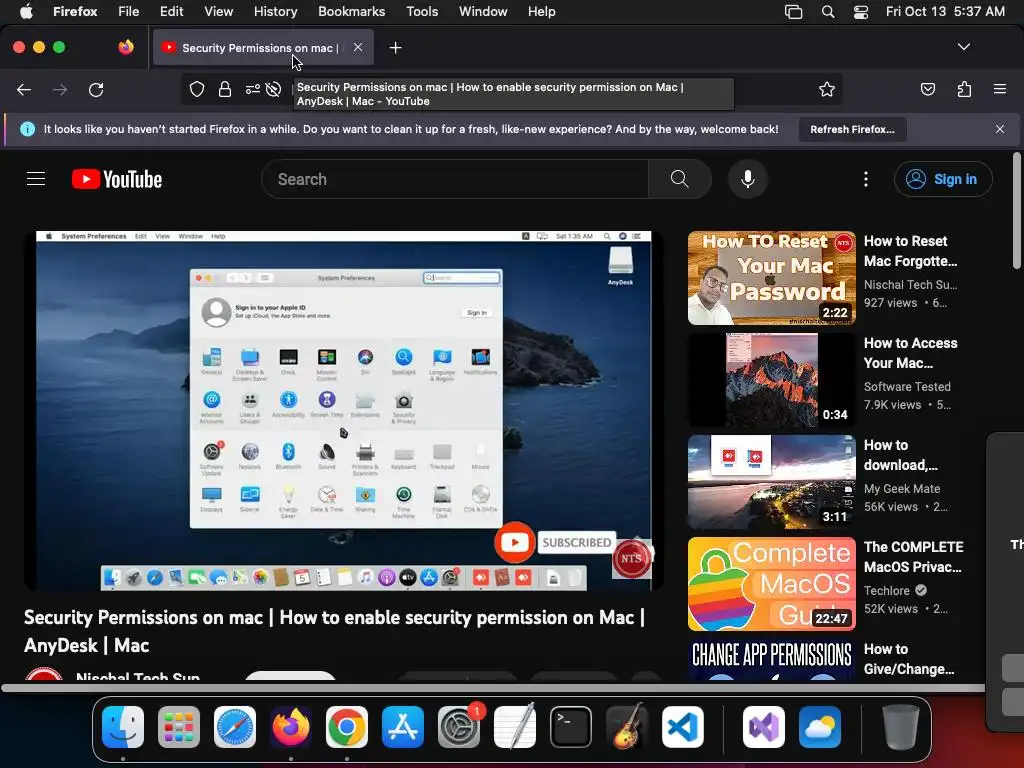The height and width of the screenshot is (768, 1024).
Task: Launch Visual Studio Code from the Dock
Action: click(x=682, y=727)
